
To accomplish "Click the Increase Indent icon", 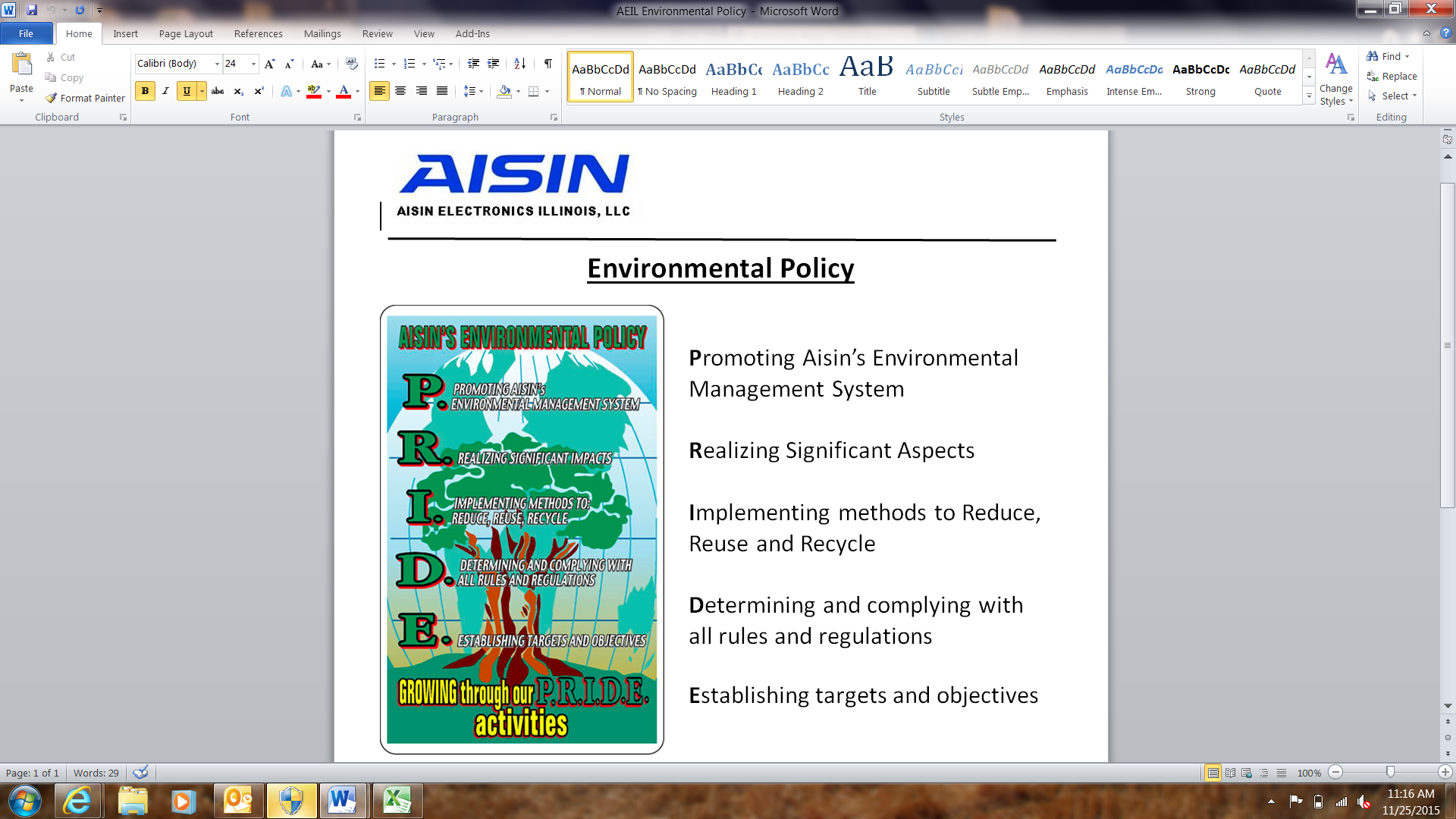I will [494, 64].
